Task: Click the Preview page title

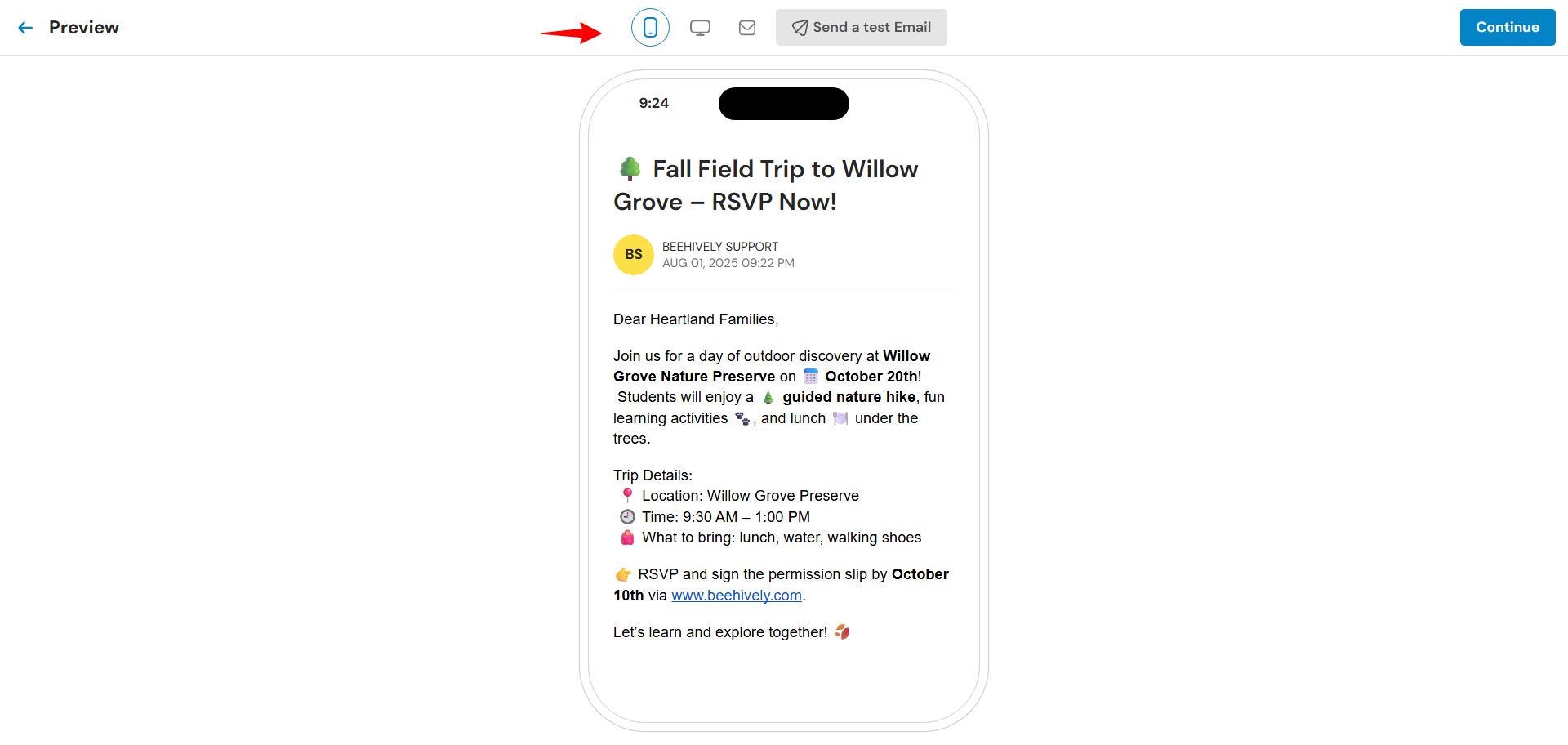Action: 84,28
